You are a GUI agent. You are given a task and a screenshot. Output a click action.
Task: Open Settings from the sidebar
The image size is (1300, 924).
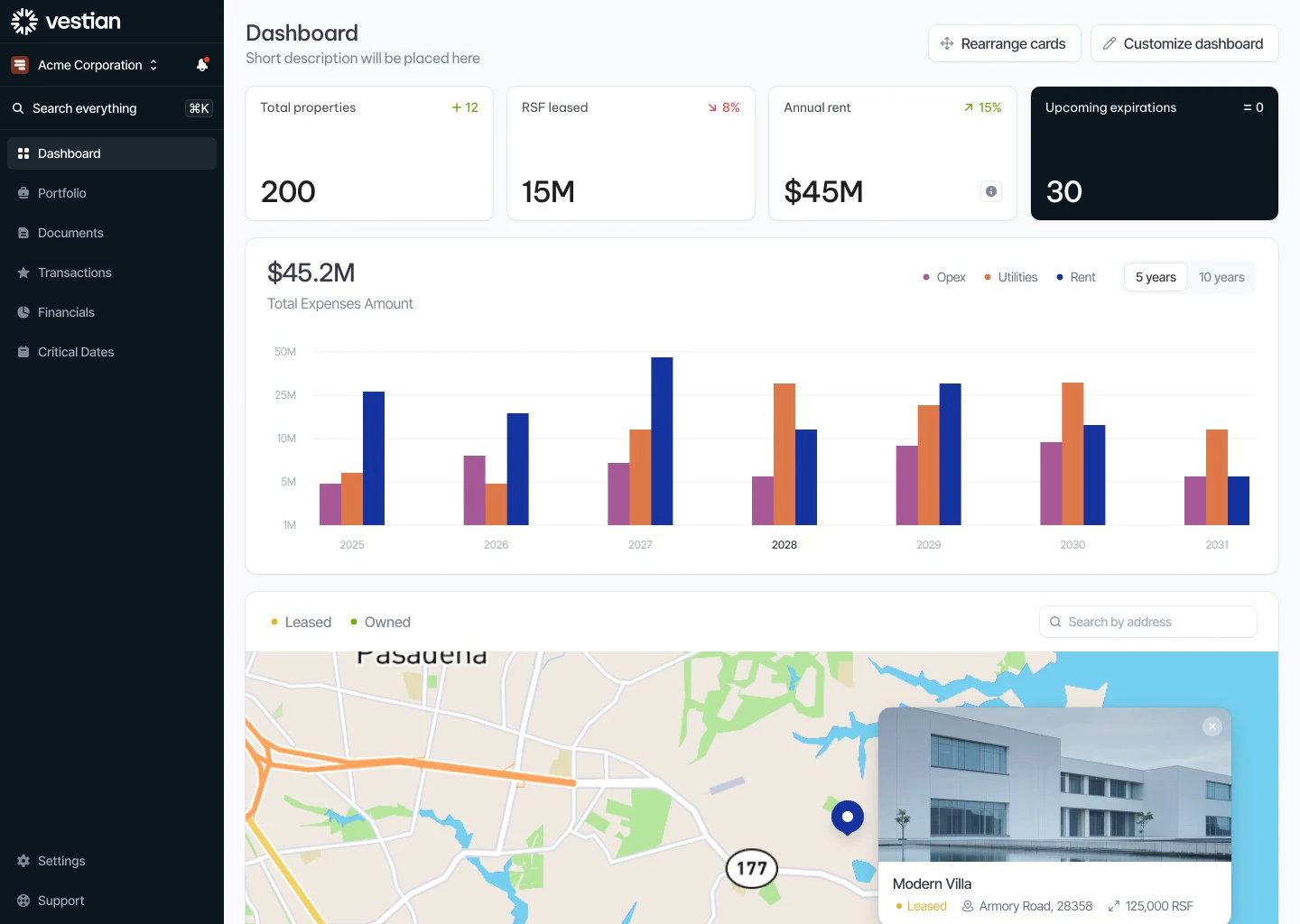[x=112, y=861]
